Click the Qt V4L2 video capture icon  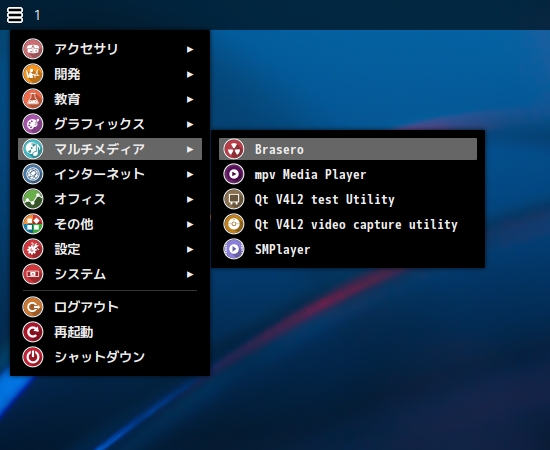pos(234,224)
